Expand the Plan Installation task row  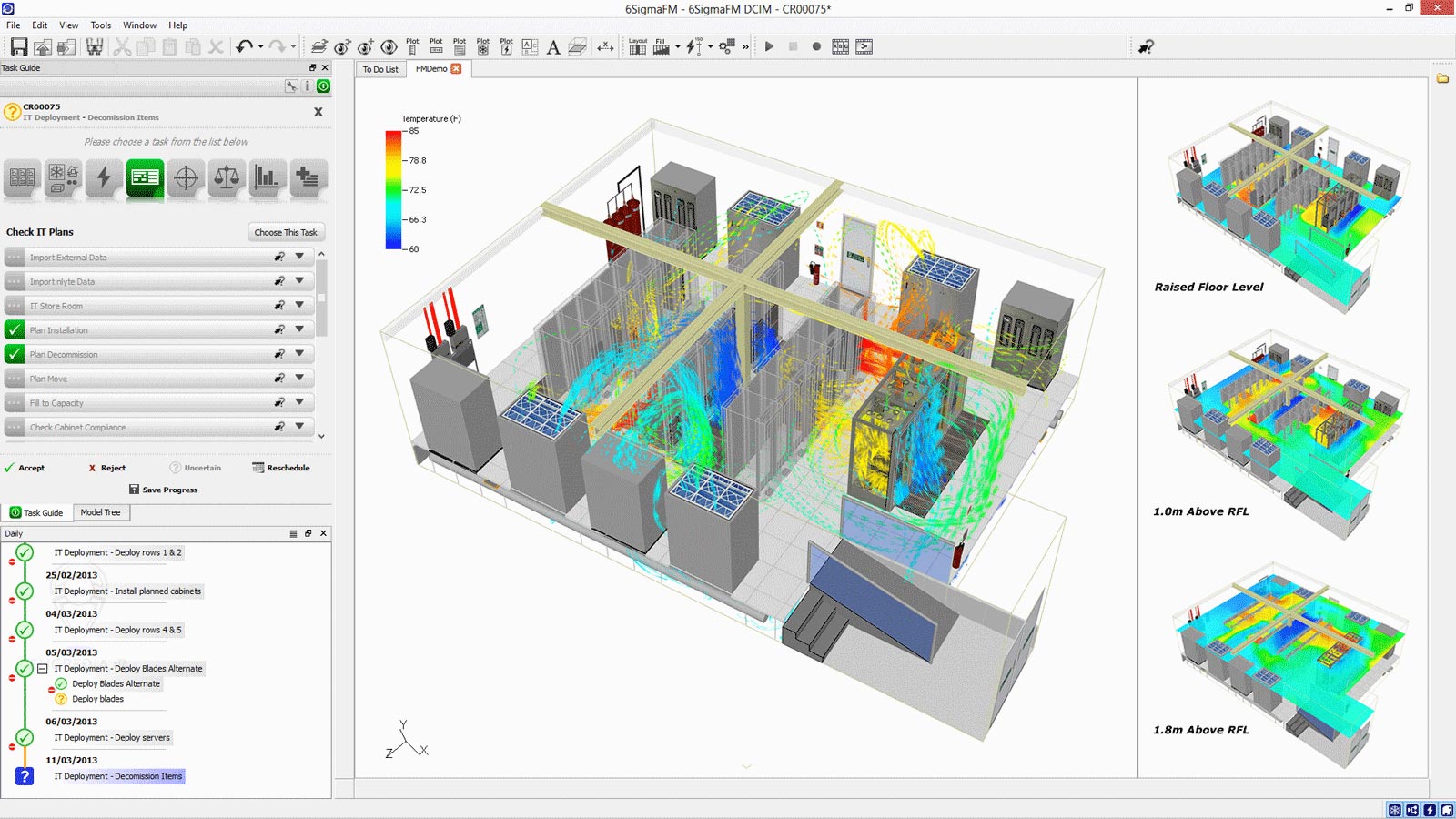299,329
